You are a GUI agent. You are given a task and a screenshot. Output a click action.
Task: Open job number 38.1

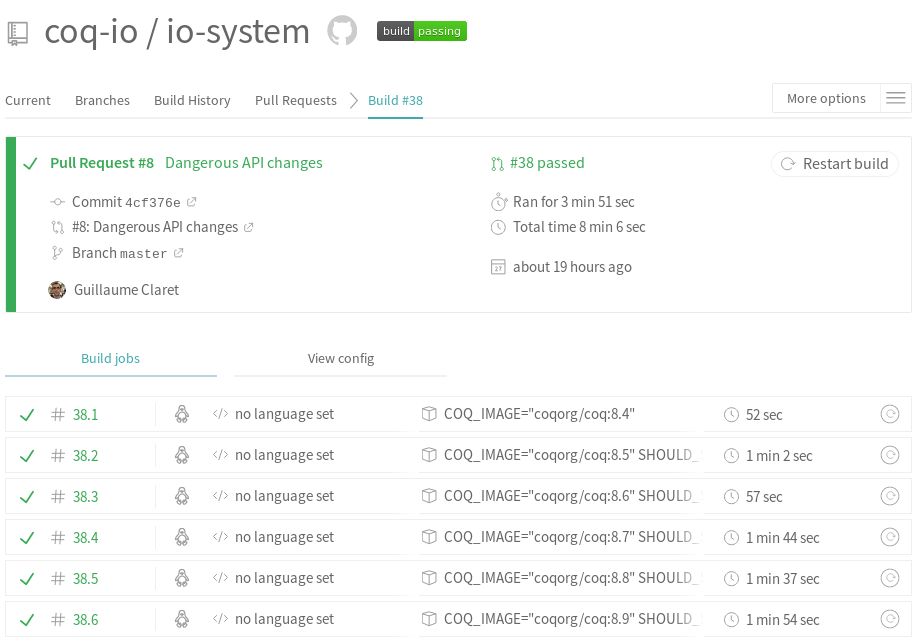click(85, 415)
